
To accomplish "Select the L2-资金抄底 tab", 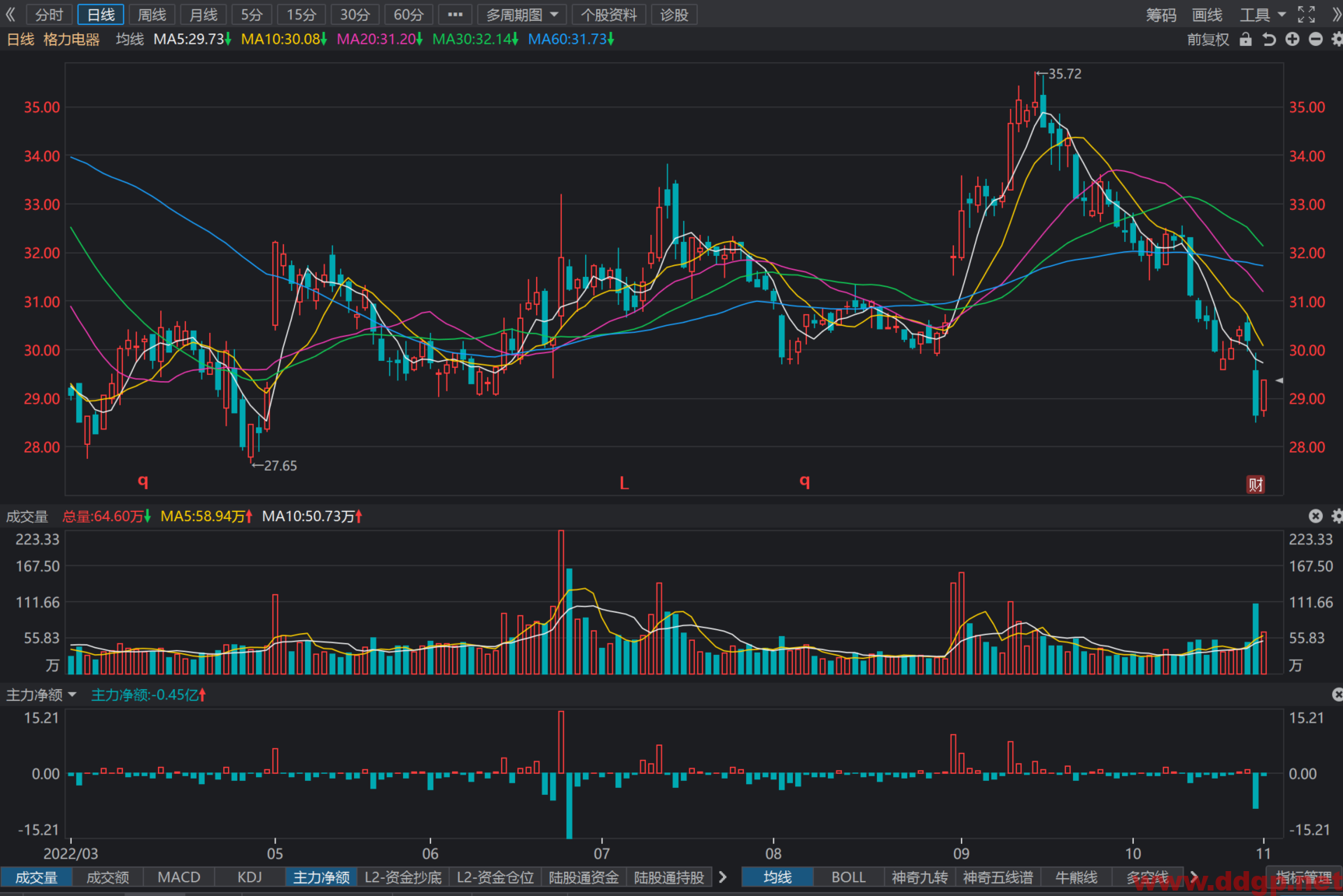I will point(403,877).
